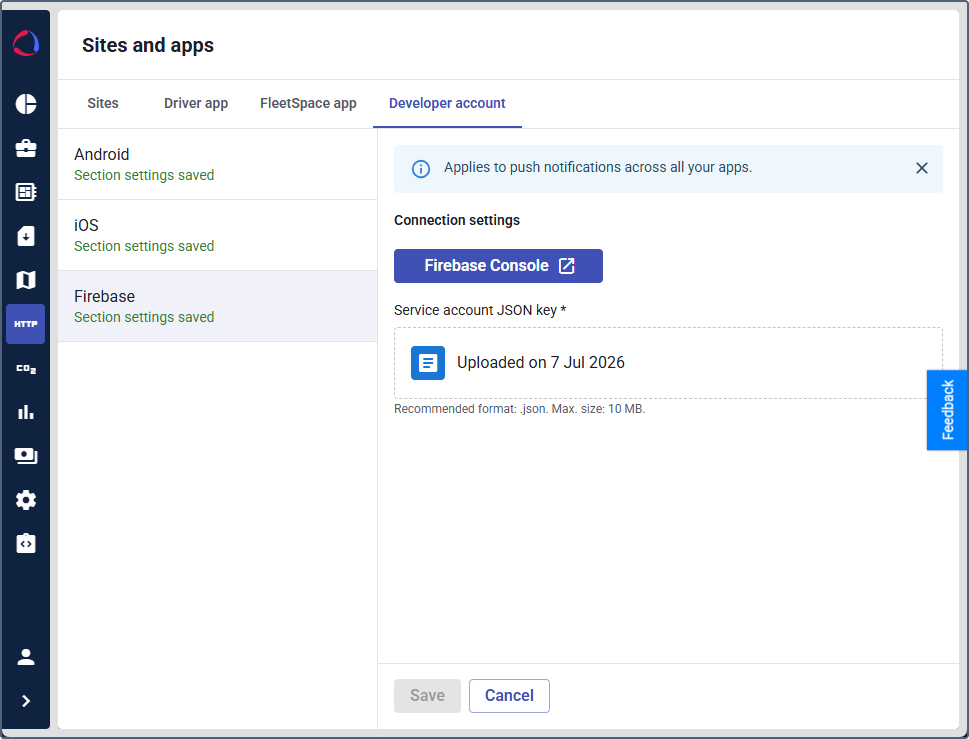The width and height of the screenshot is (969, 739).
Task: Click the grayed-out Save button
Action: pos(427,696)
